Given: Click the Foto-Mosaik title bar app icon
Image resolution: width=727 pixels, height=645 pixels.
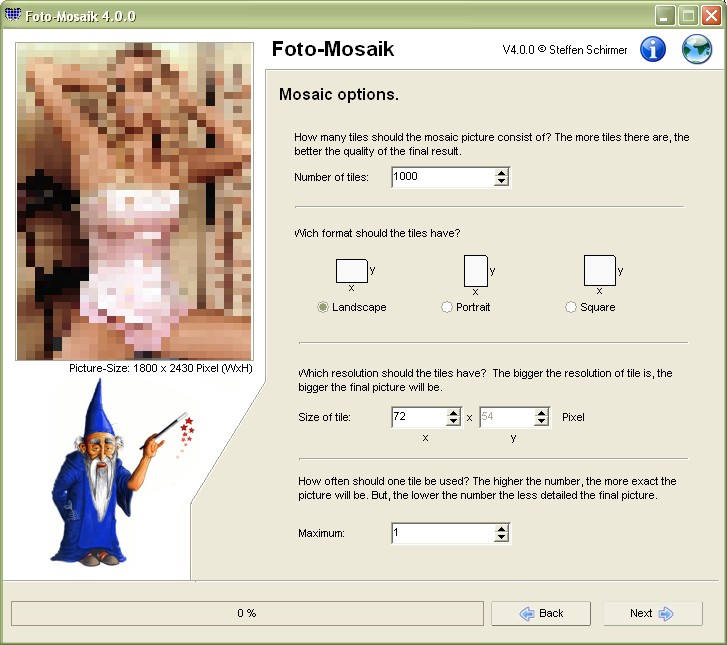Looking at the screenshot, I should [13, 15].
